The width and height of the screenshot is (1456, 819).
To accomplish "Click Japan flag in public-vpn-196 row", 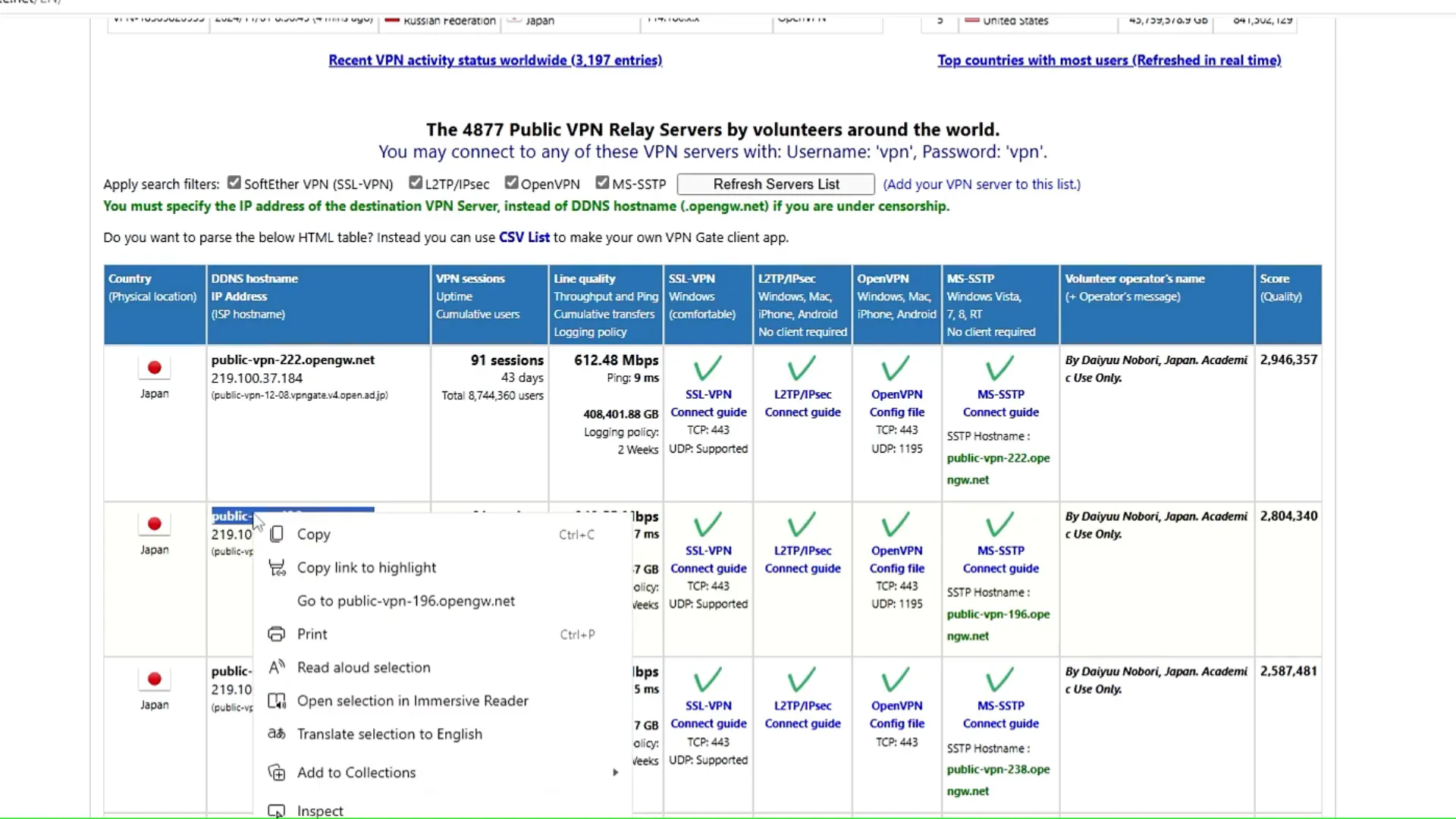I will click(154, 524).
